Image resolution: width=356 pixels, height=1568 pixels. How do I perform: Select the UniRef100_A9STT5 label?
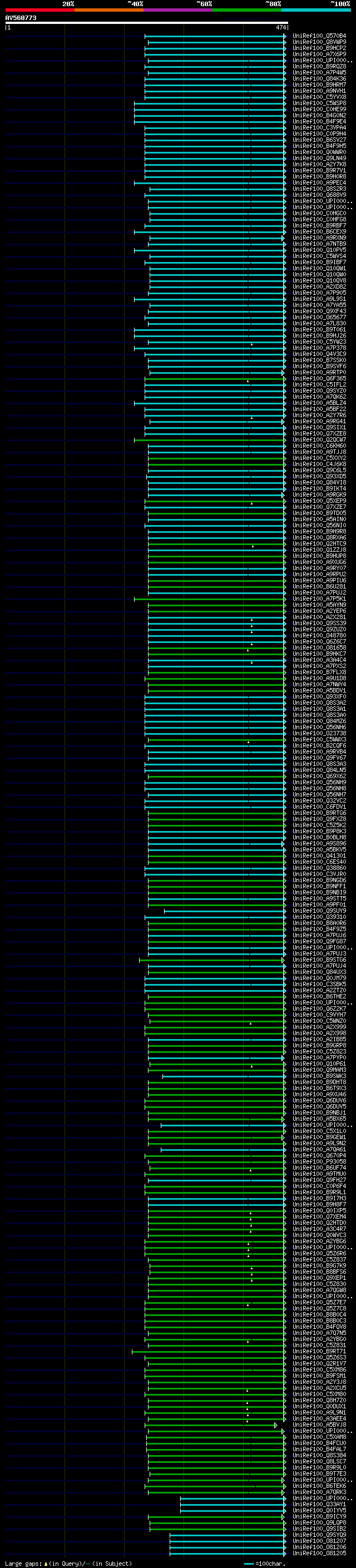pos(319,898)
